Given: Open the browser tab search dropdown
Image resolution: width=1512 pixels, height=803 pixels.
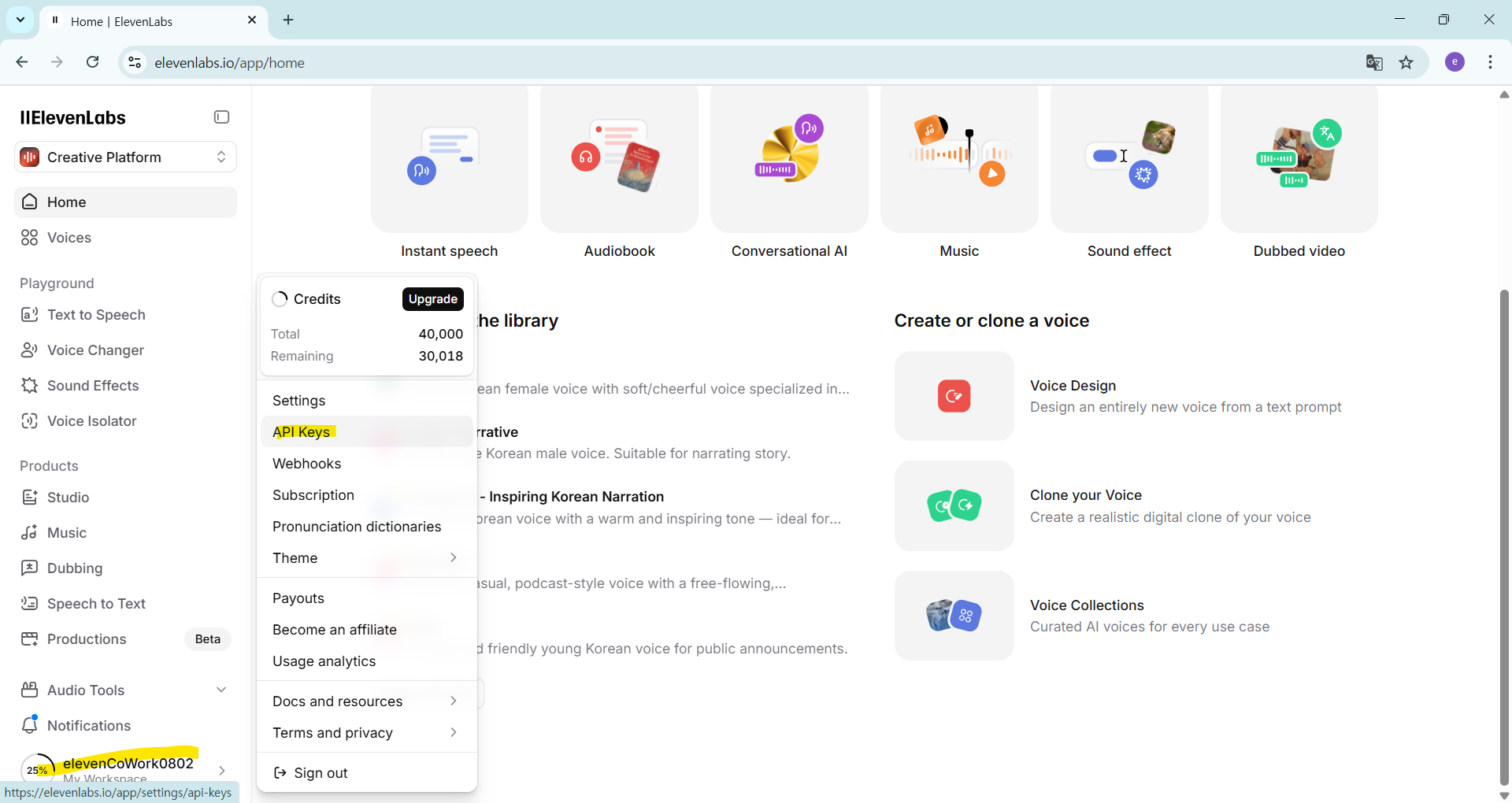Looking at the screenshot, I should pos(20,20).
